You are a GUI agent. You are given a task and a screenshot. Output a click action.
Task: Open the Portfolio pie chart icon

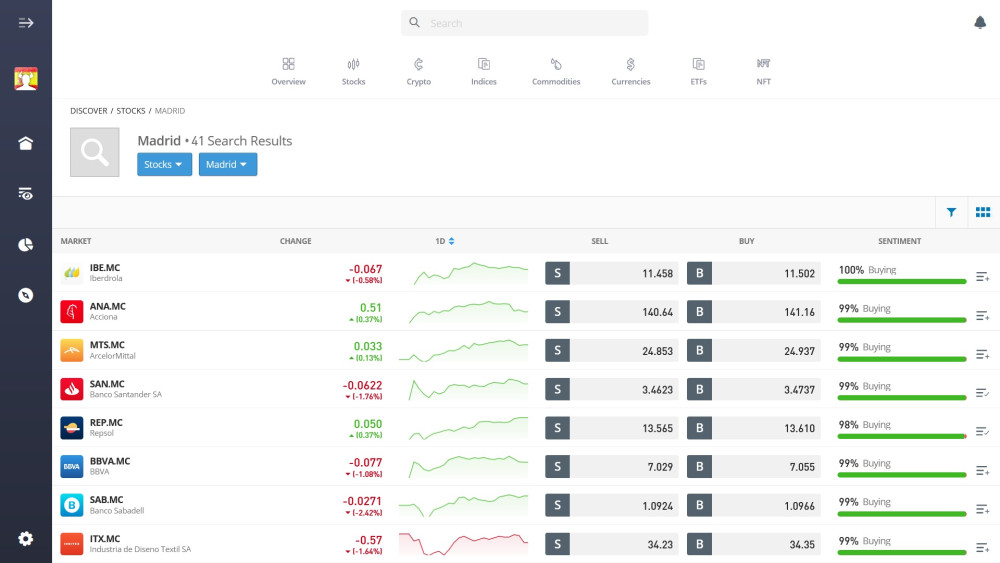click(x=26, y=245)
